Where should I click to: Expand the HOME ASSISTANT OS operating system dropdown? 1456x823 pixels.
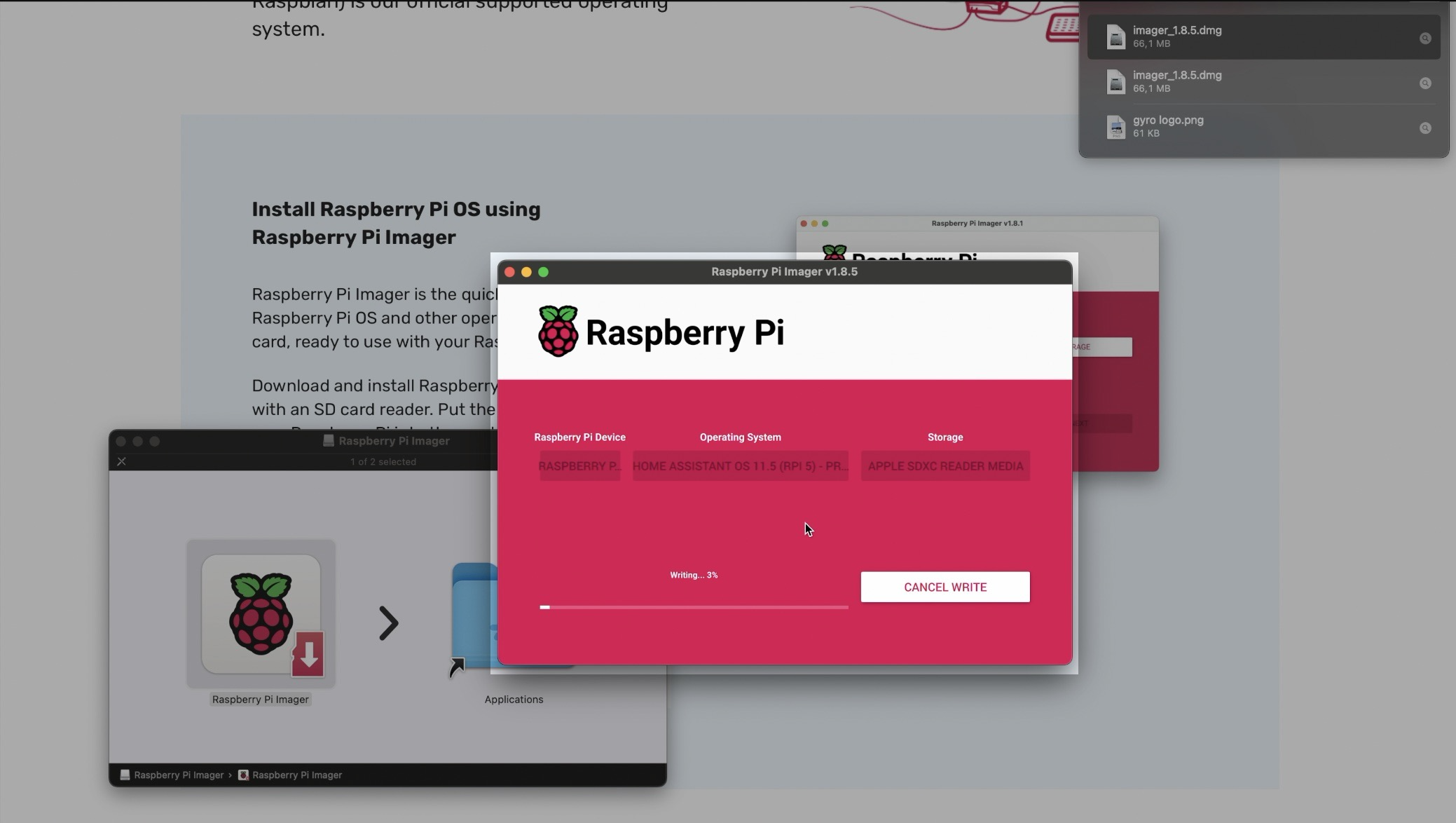pos(740,465)
